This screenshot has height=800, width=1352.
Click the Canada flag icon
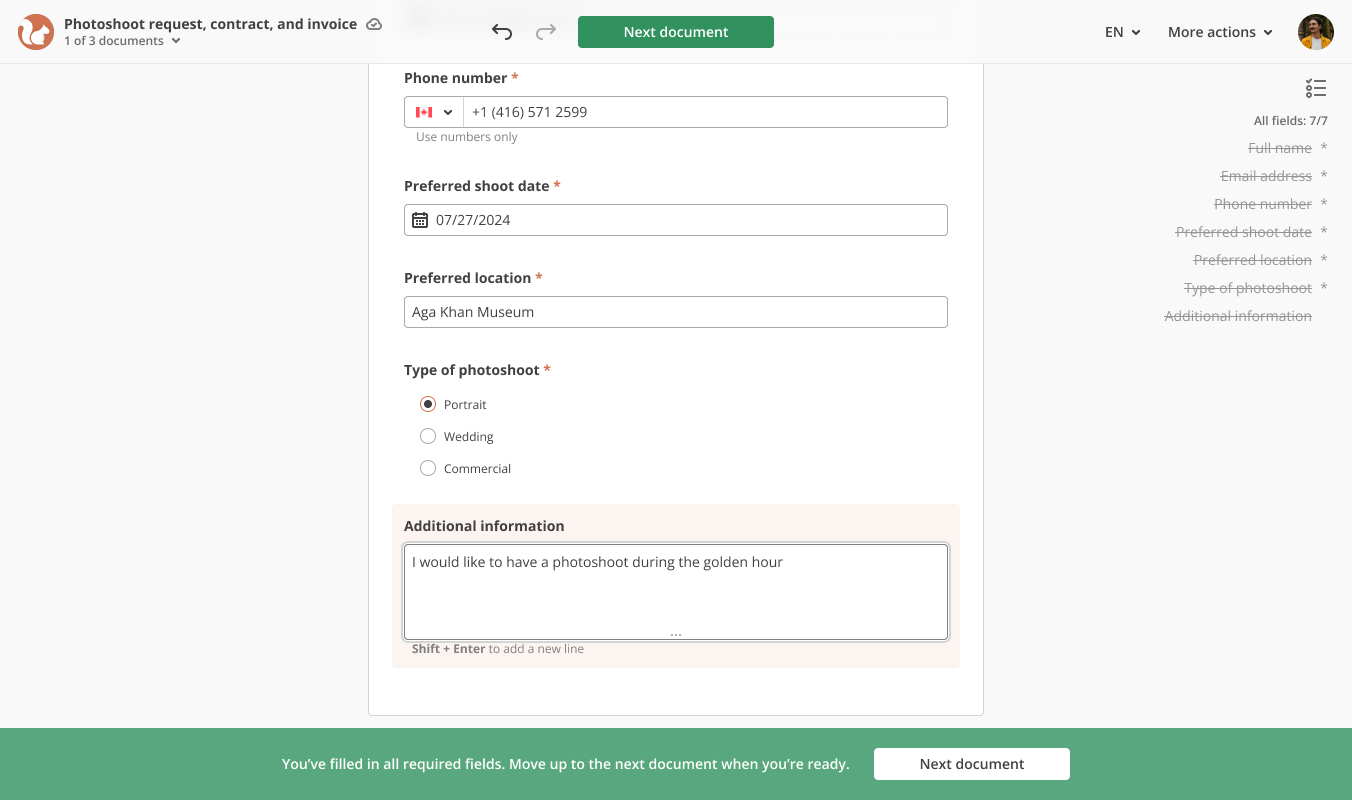[x=424, y=112]
